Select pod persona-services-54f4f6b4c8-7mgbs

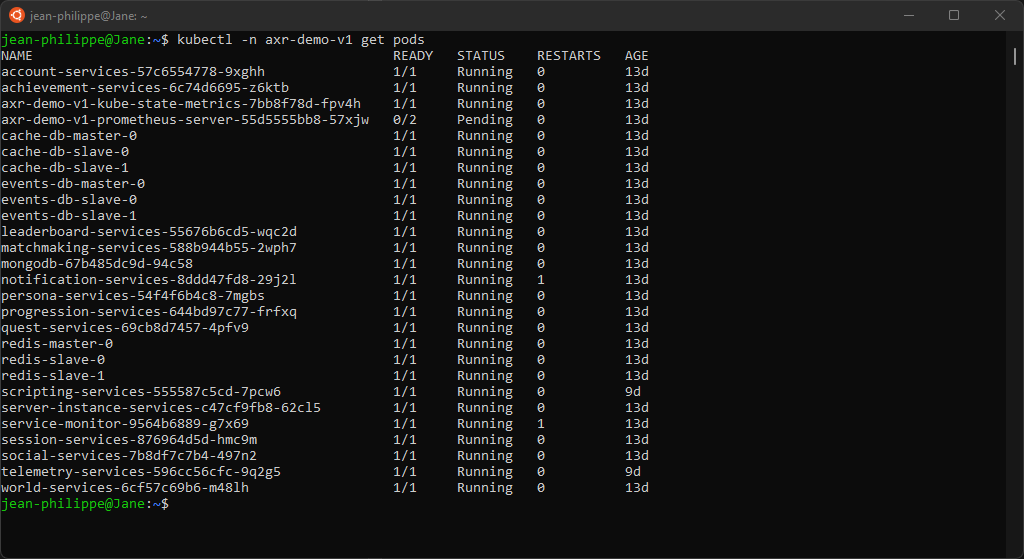click(x=133, y=296)
